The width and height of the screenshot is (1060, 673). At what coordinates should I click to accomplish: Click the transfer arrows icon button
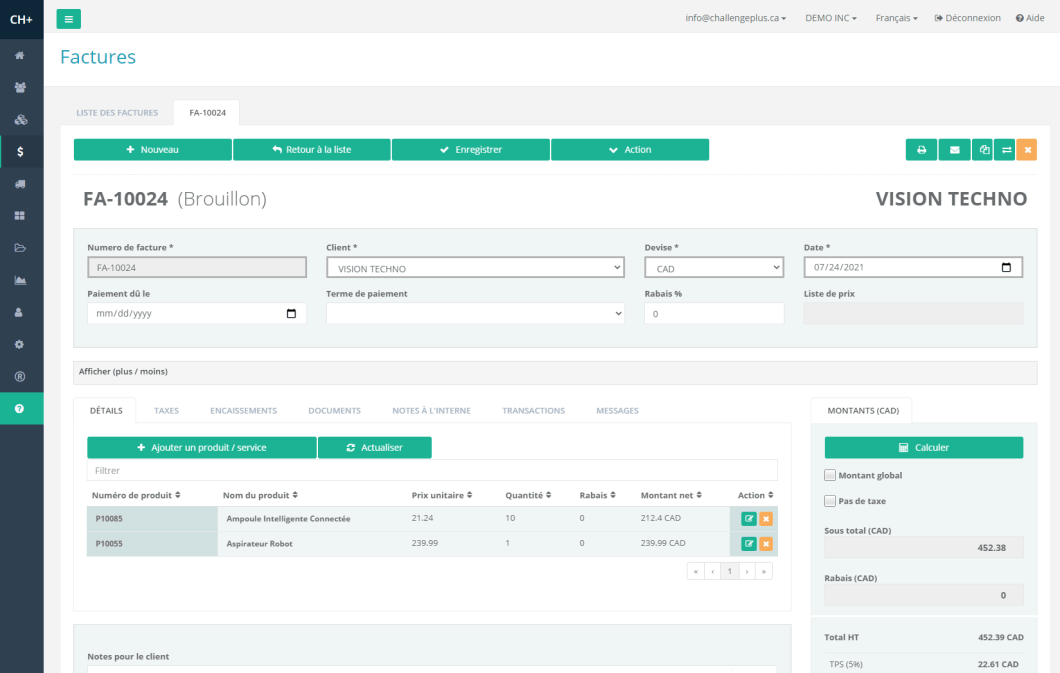tap(1006, 150)
